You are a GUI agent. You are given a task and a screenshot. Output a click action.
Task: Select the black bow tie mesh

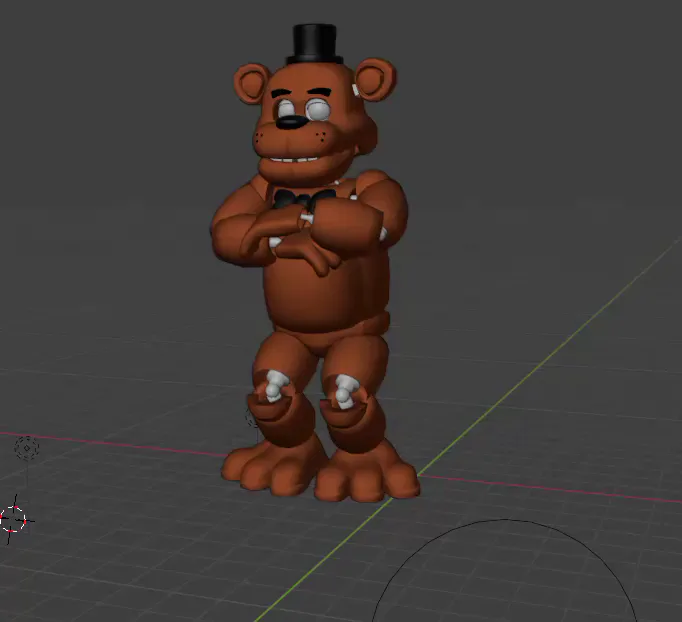[x=303, y=200]
